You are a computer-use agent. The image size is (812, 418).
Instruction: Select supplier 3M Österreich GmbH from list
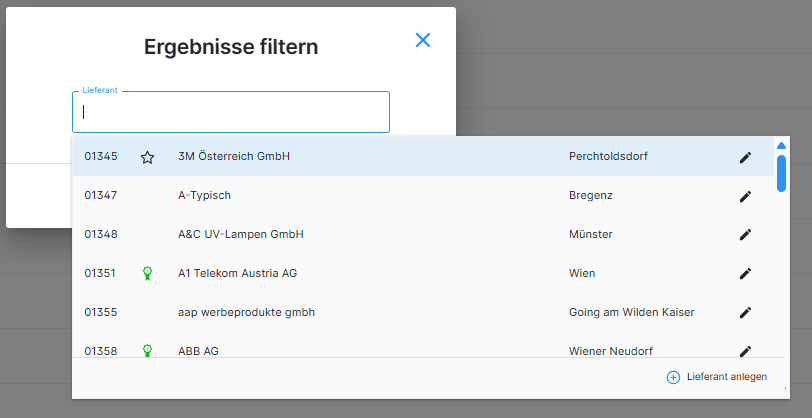click(234, 157)
